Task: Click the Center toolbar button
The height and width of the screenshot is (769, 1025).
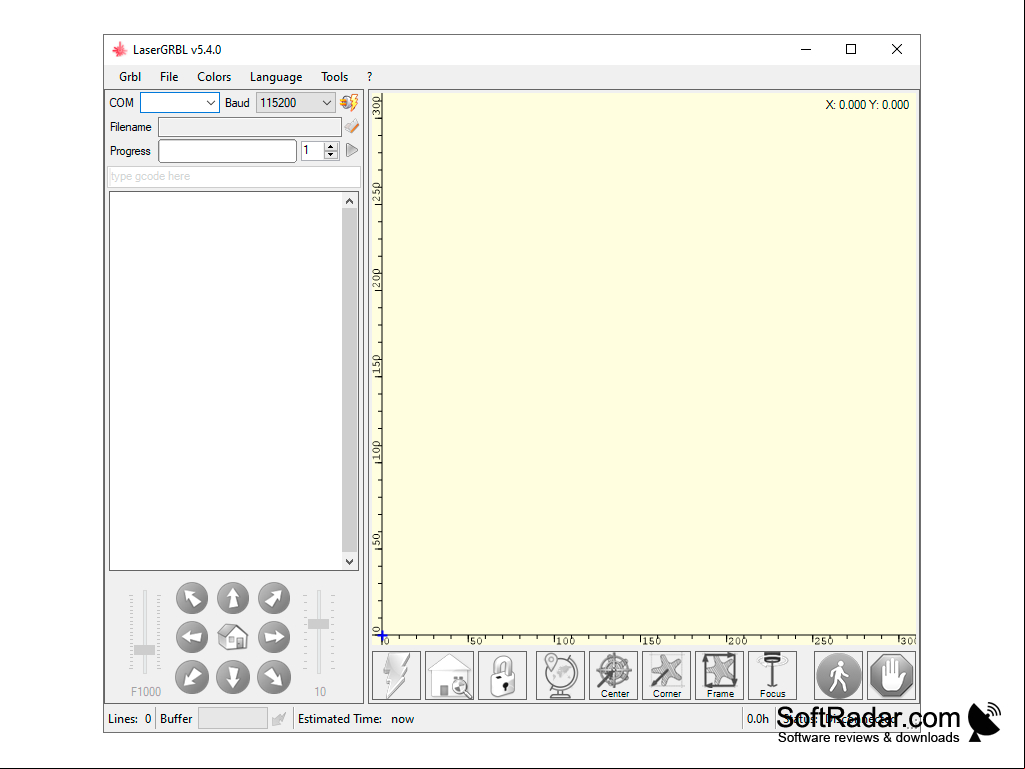Action: 613,675
